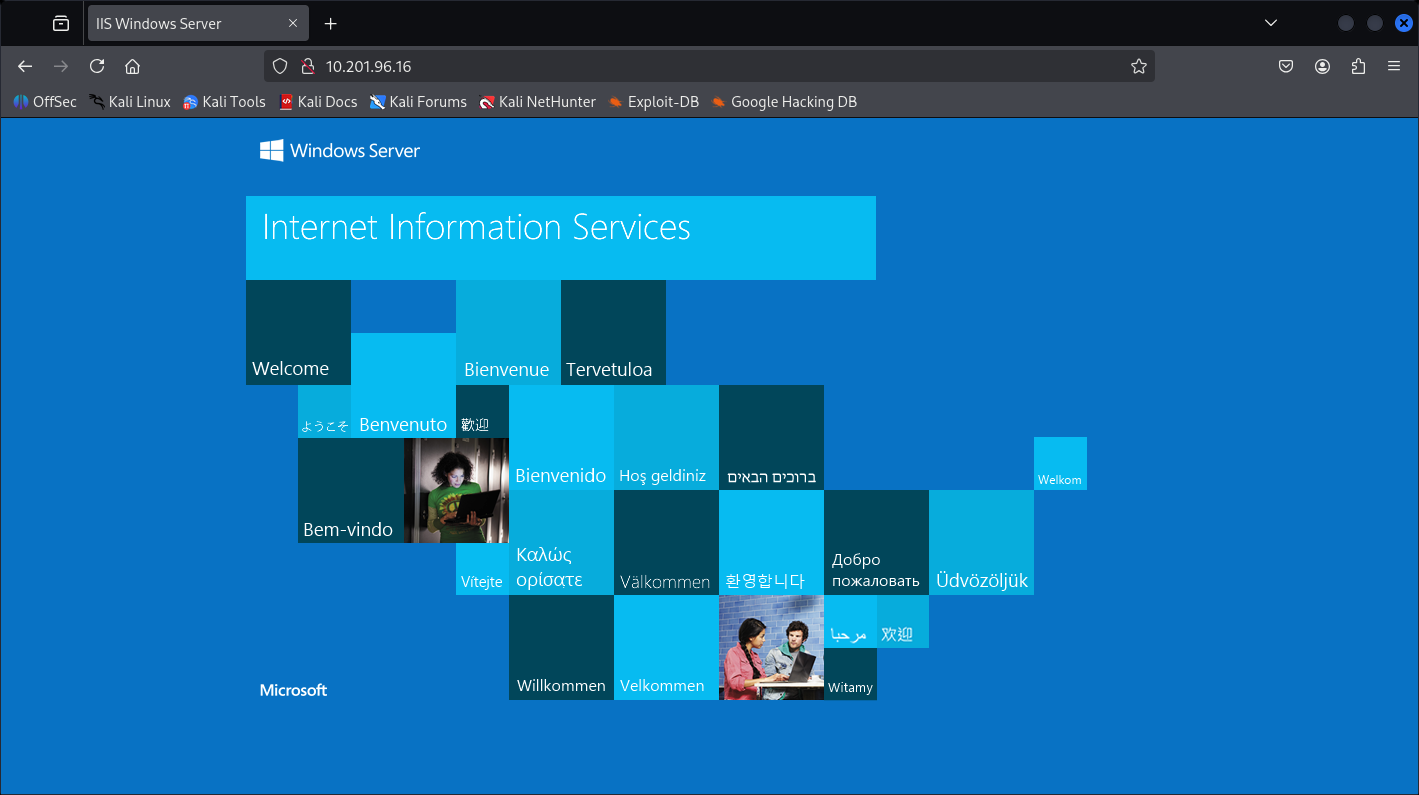The height and width of the screenshot is (795, 1419).
Task: Go to the browser home page
Action: coord(132,66)
